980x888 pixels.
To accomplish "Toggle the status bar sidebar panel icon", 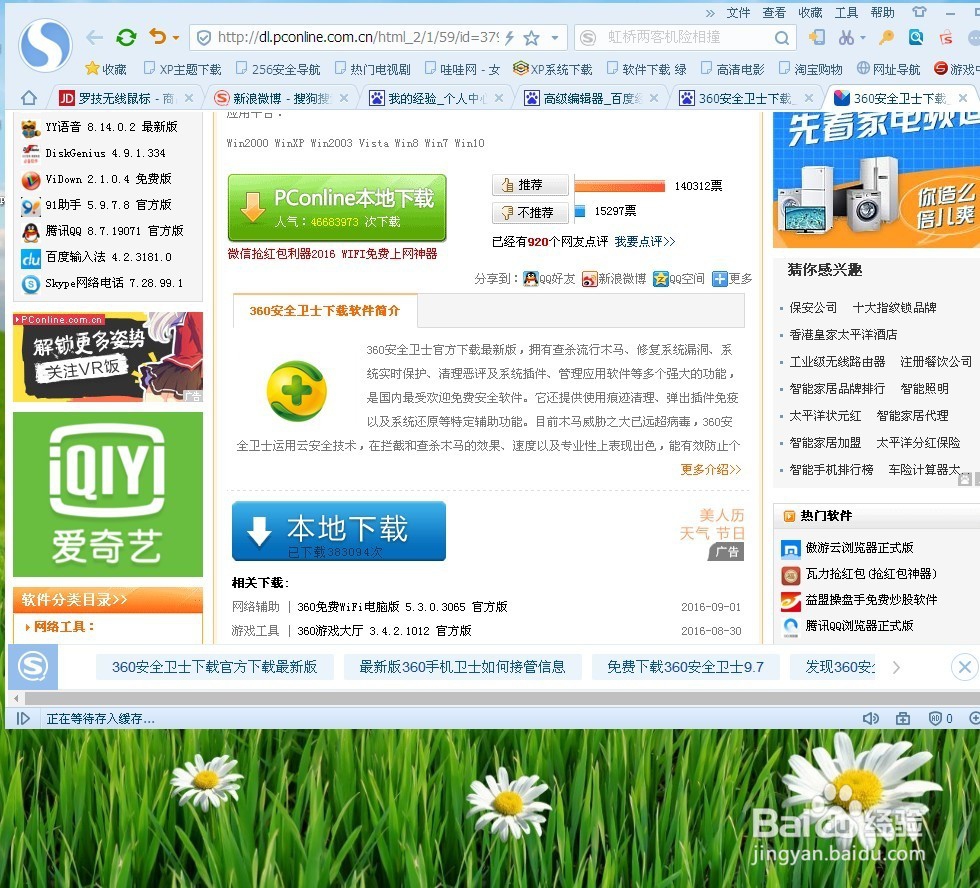I will (22, 719).
